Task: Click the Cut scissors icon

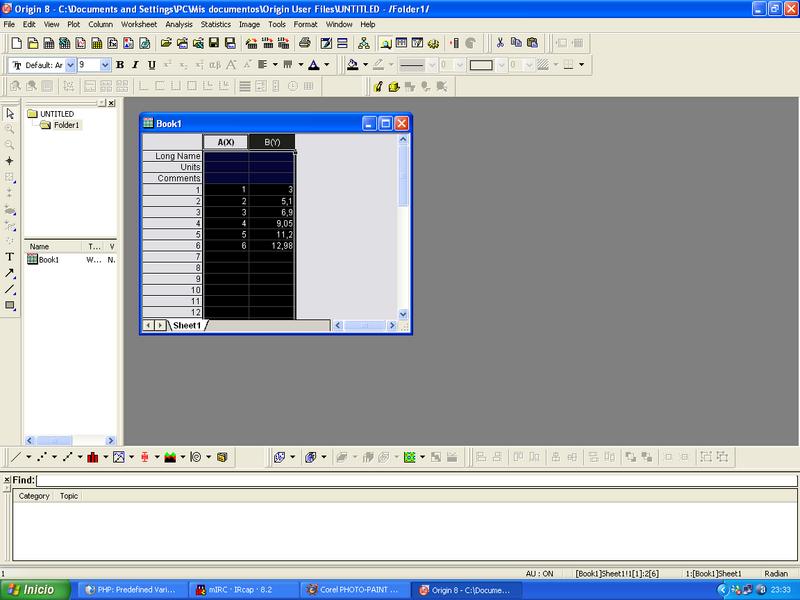Action: tap(499, 43)
